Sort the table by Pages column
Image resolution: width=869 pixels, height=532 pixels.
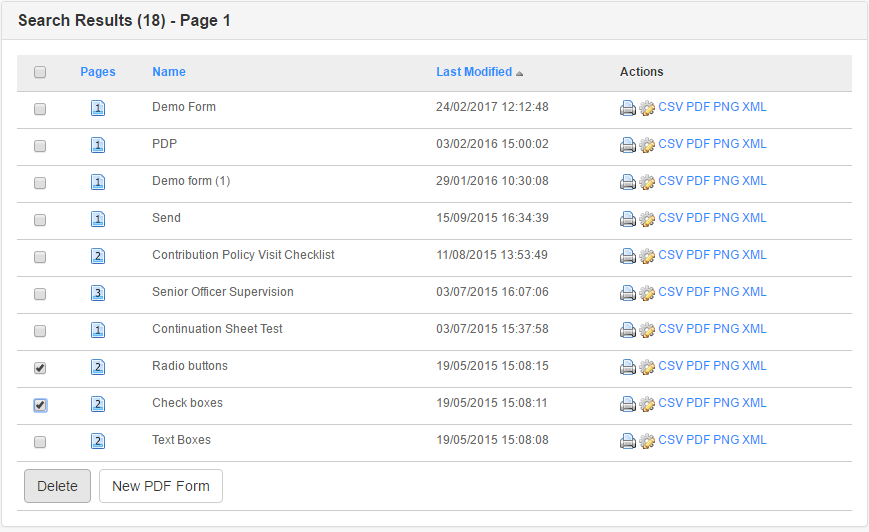pos(98,72)
